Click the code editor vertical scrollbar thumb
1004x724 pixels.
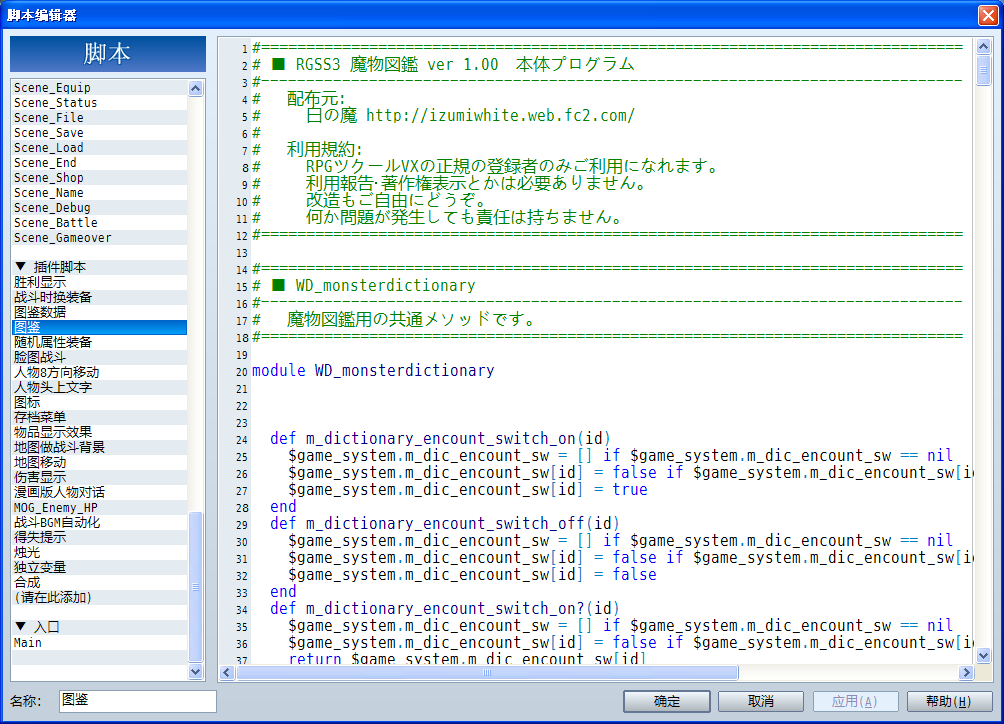click(984, 70)
